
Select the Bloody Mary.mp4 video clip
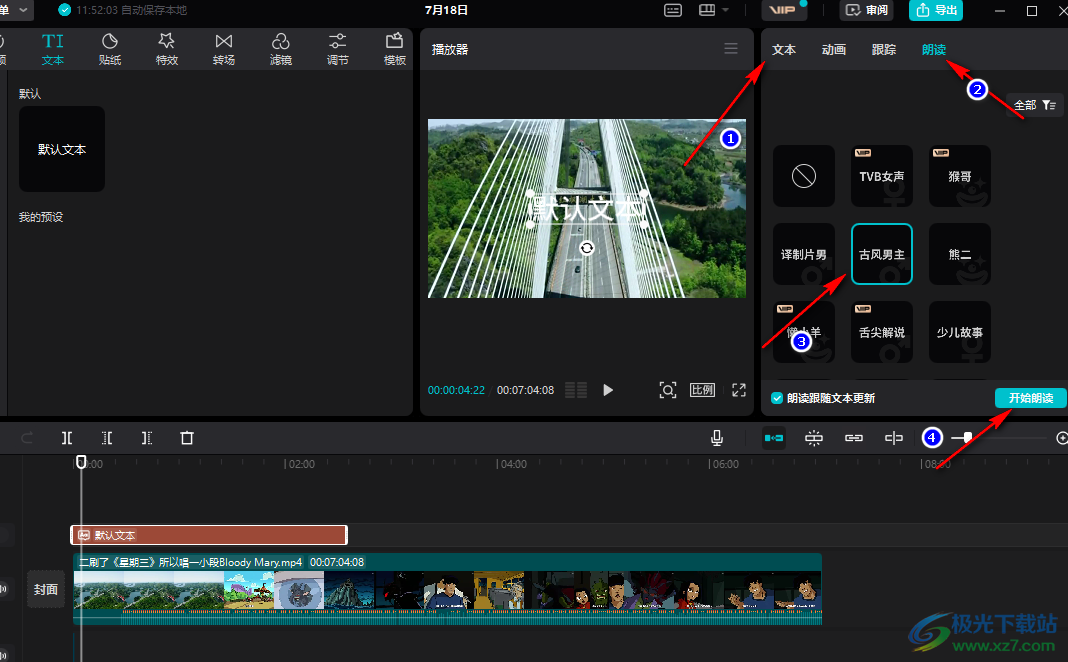[447, 589]
